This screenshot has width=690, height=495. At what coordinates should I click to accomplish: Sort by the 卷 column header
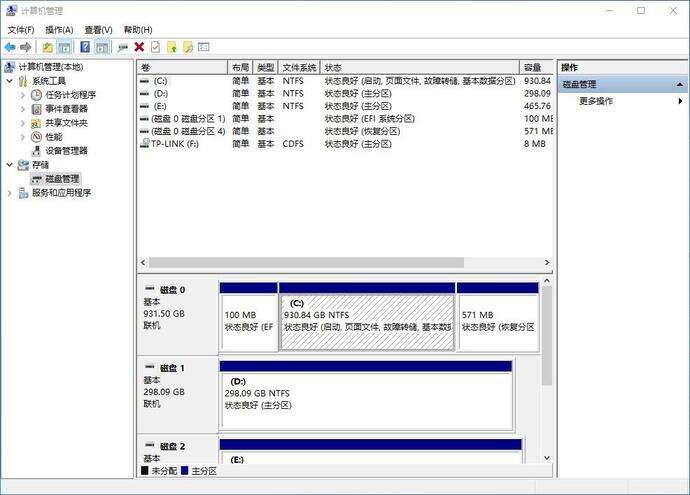tap(182, 67)
